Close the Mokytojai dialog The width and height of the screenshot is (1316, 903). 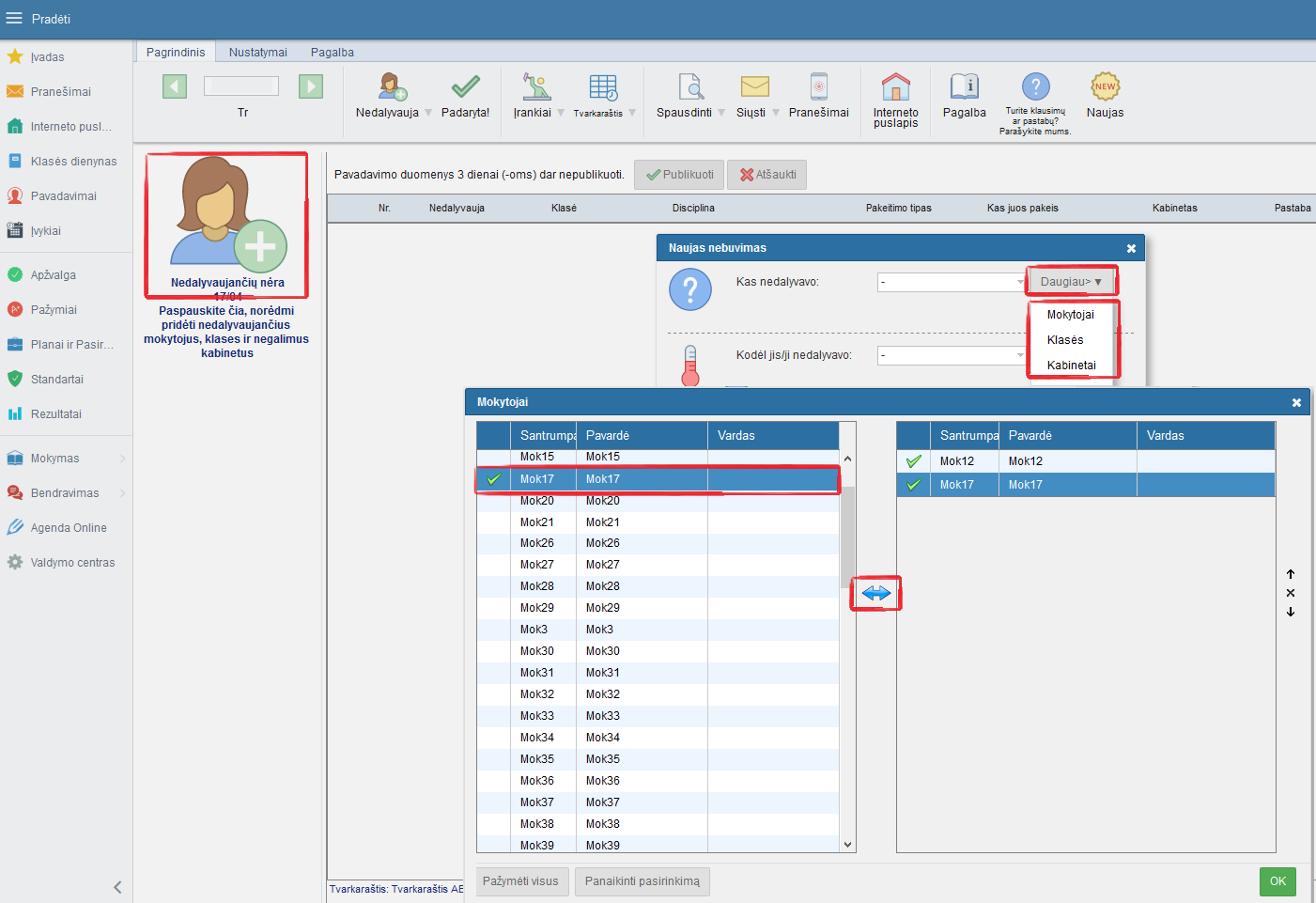(x=1296, y=402)
